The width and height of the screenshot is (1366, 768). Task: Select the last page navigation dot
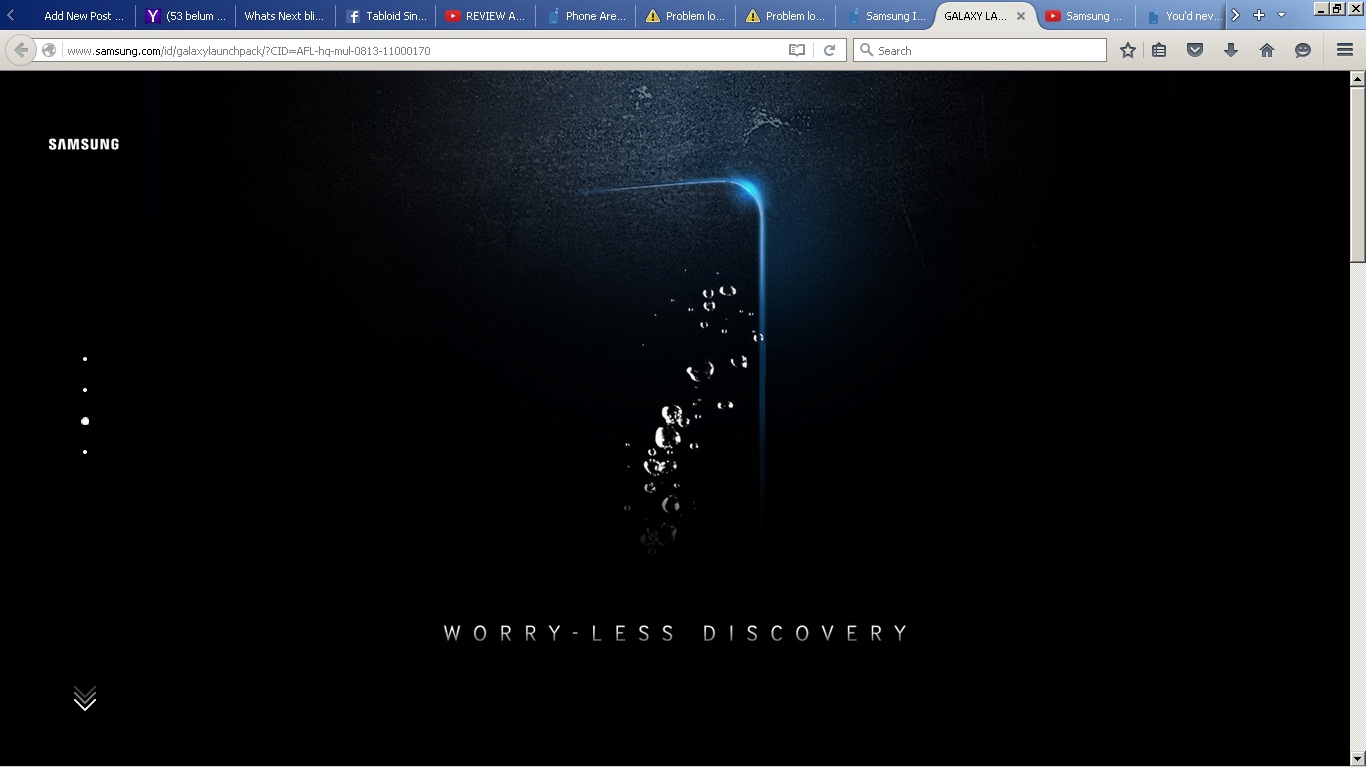point(85,452)
